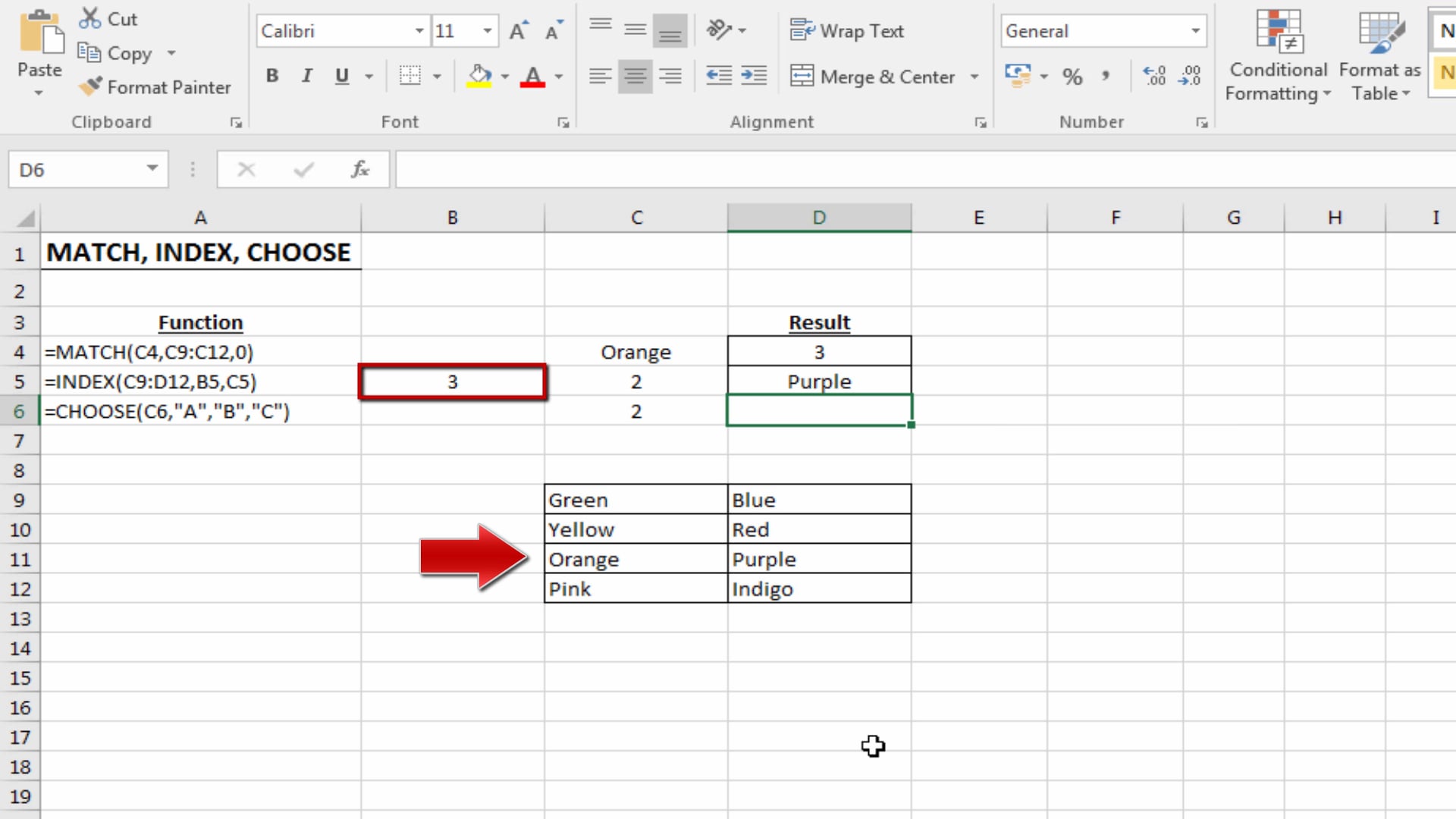Open the Calibri font name dropdown
Screen dimensions: 1456x819
tap(419, 31)
